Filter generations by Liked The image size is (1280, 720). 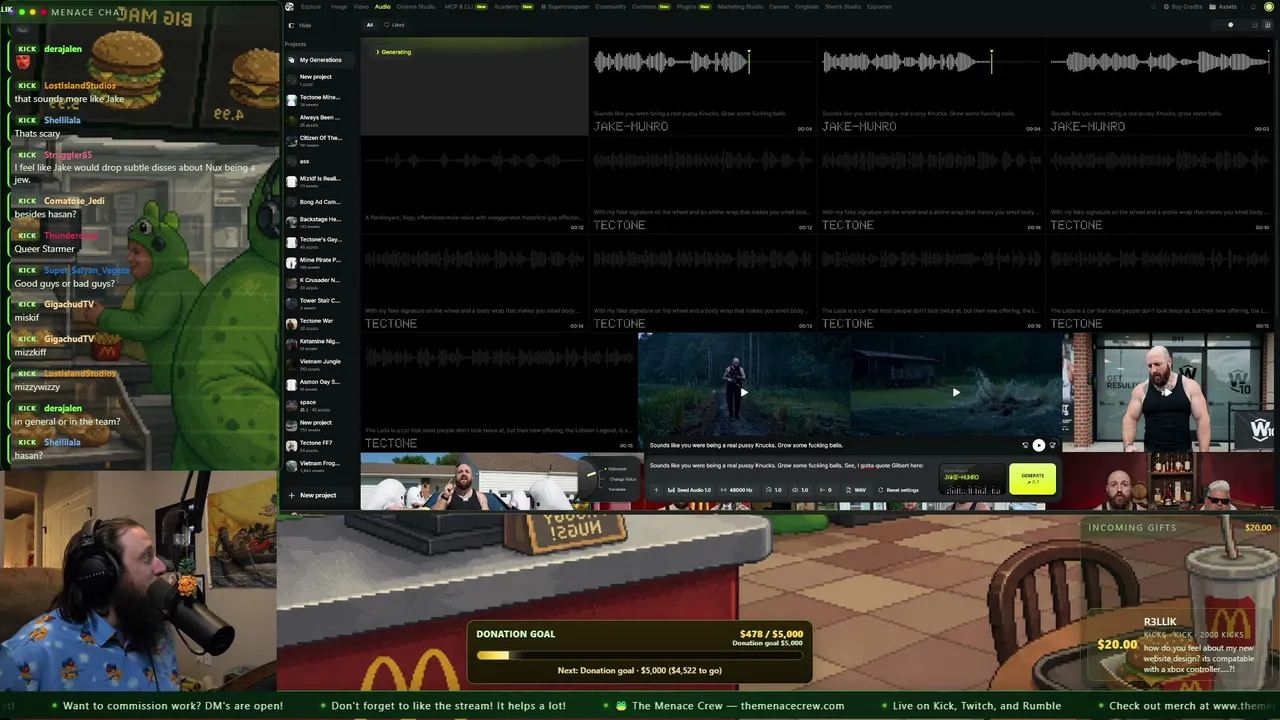(x=395, y=25)
